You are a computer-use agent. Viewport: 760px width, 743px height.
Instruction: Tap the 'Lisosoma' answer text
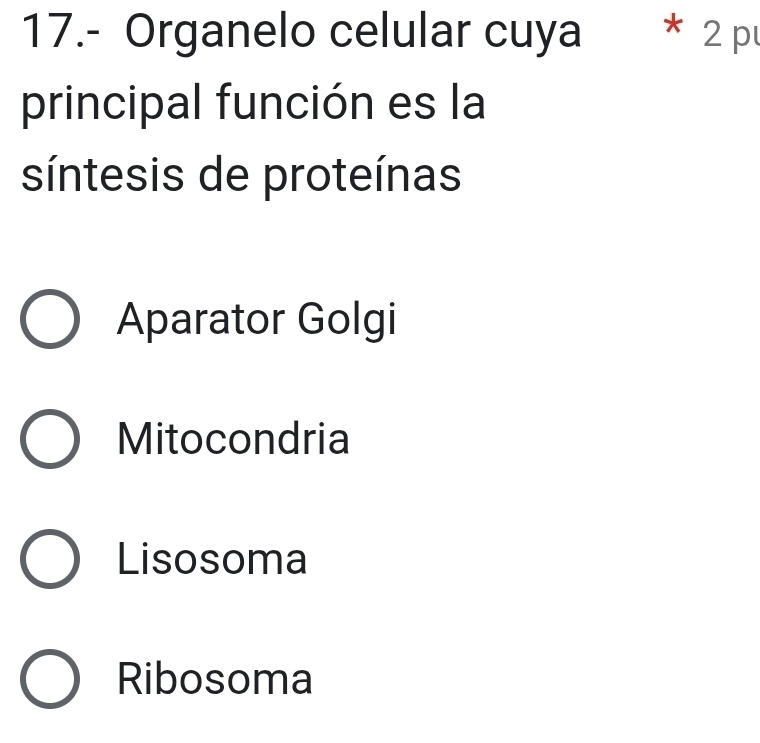point(212,560)
